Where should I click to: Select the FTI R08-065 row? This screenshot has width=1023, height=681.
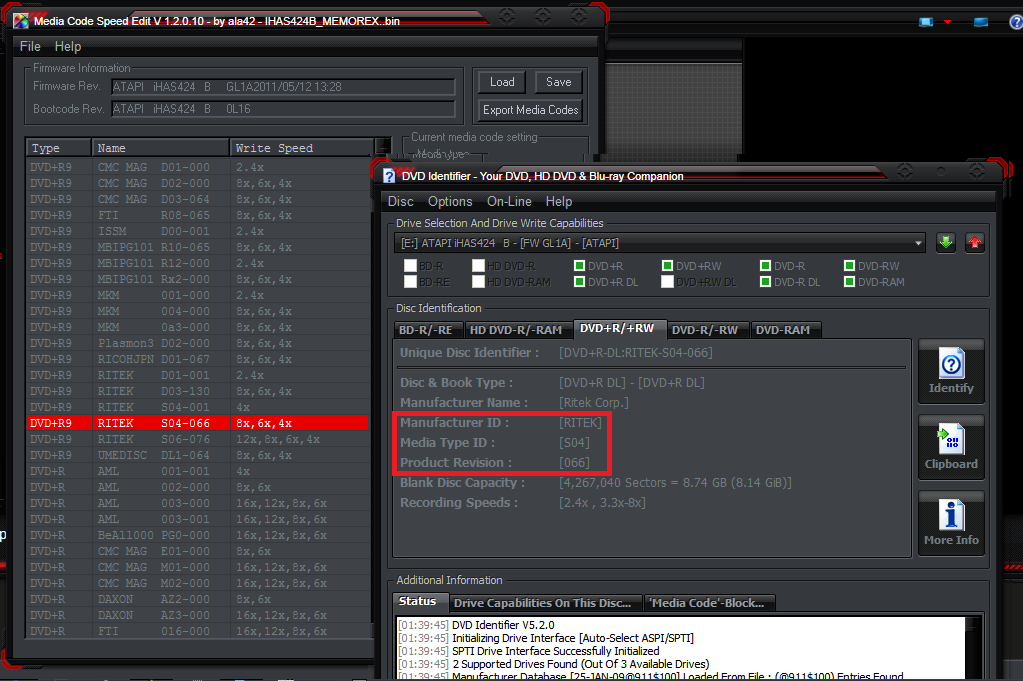click(x=198, y=215)
